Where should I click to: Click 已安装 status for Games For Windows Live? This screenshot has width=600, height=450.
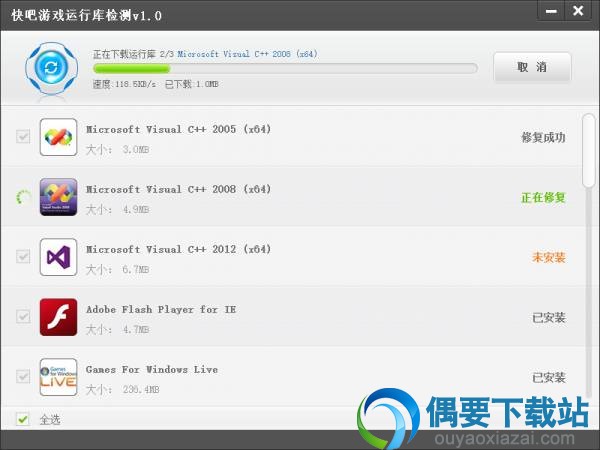coord(549,378)
